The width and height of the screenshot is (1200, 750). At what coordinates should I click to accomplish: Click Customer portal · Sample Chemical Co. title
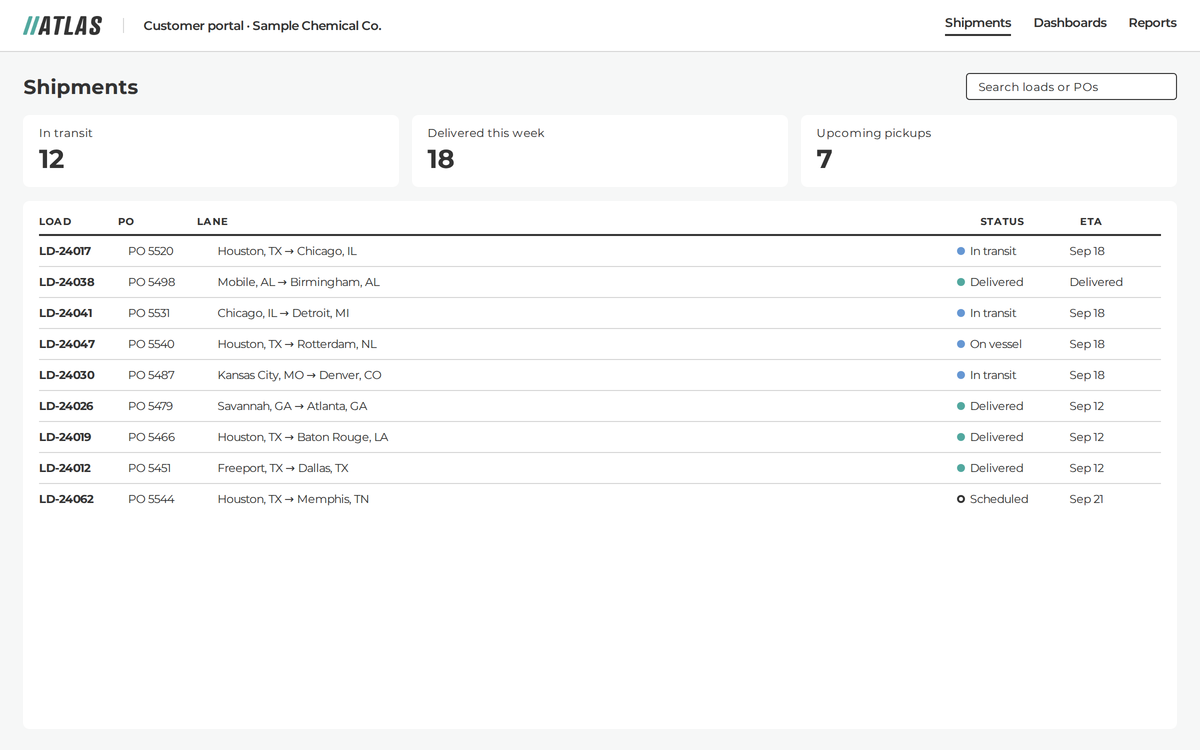pos(262,26)
